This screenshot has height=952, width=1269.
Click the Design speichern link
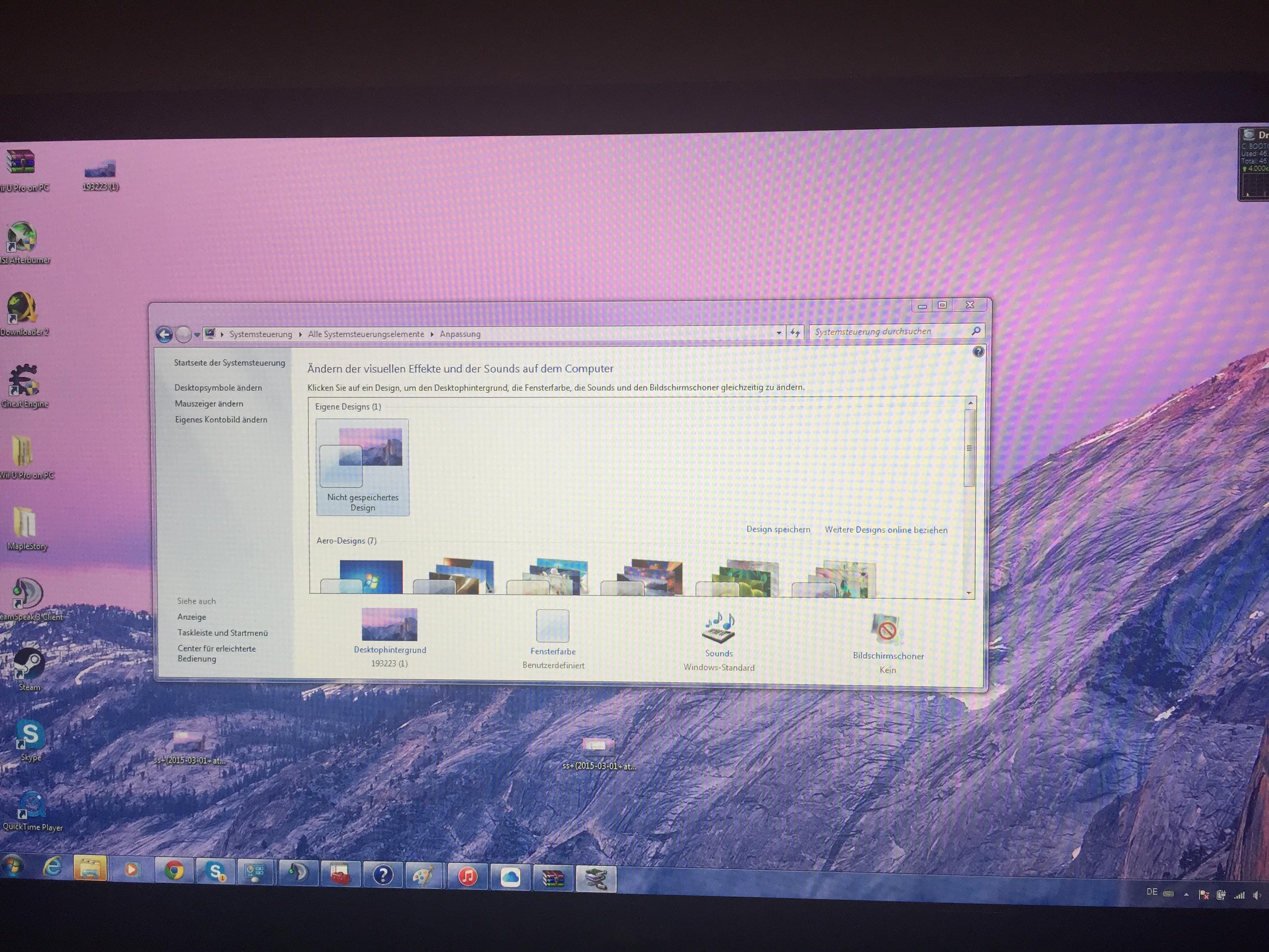(778, 529)
